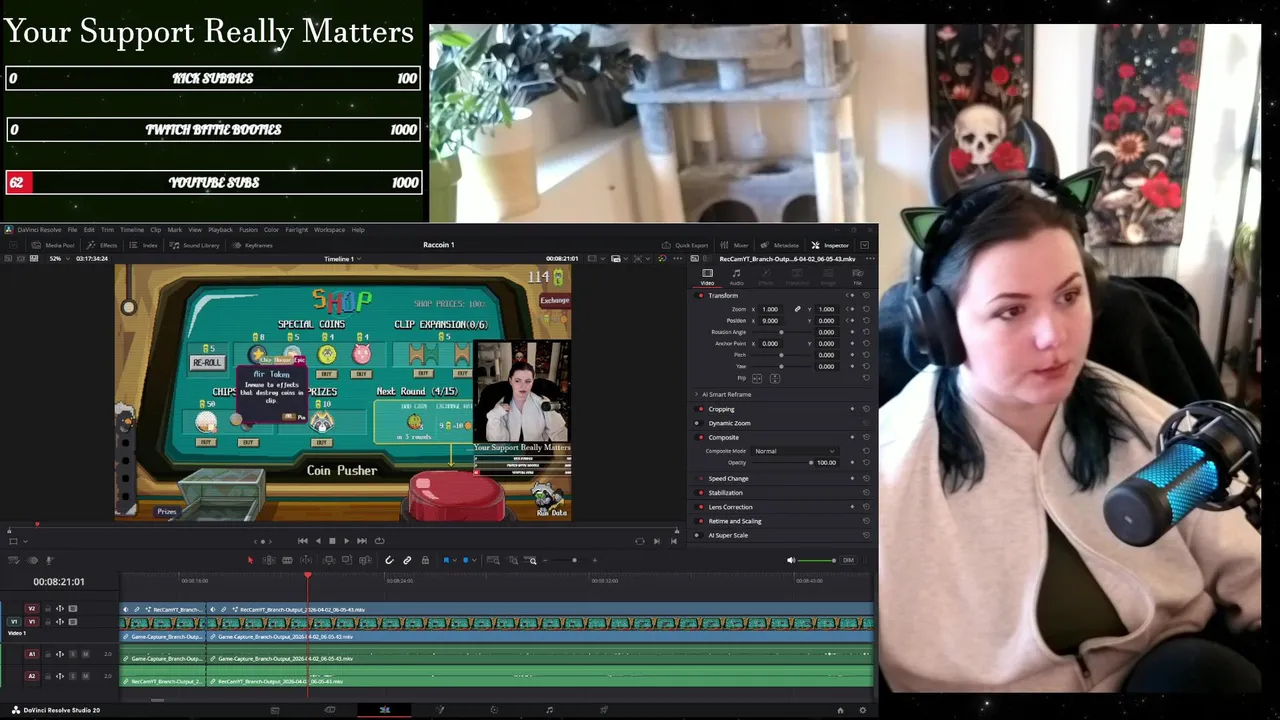
Task: Reset the Transform section
Action: (x=866, y=295)
